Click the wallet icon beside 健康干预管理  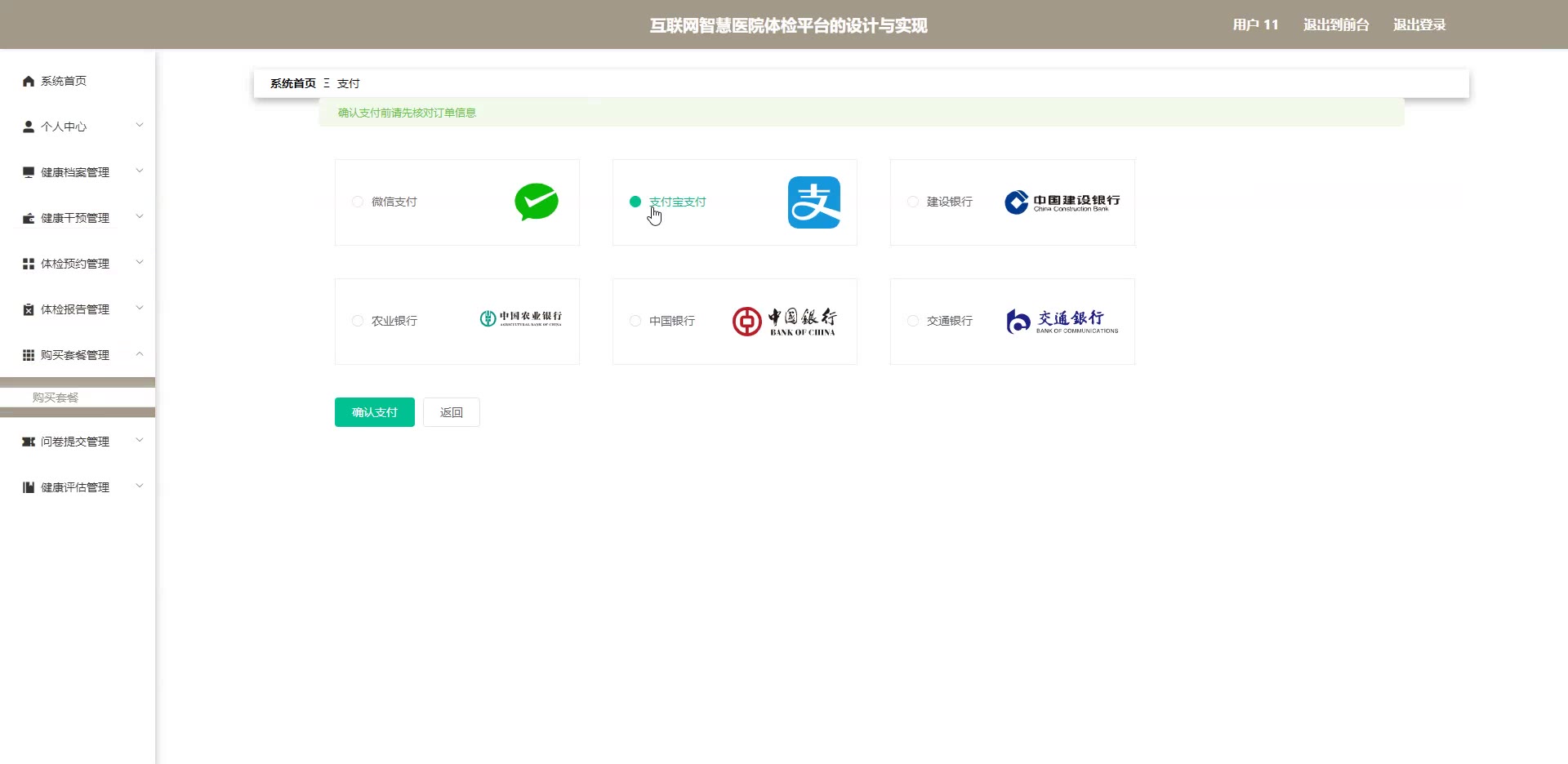(x=29, y=218)
